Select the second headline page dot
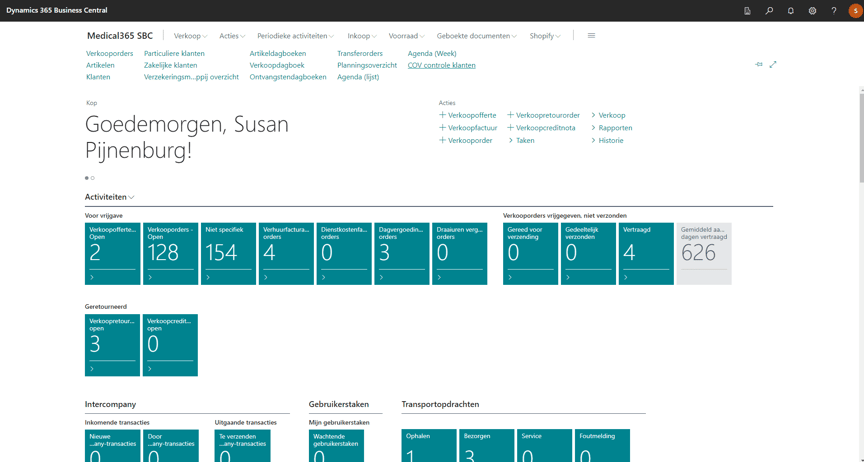 coord(93,178)
